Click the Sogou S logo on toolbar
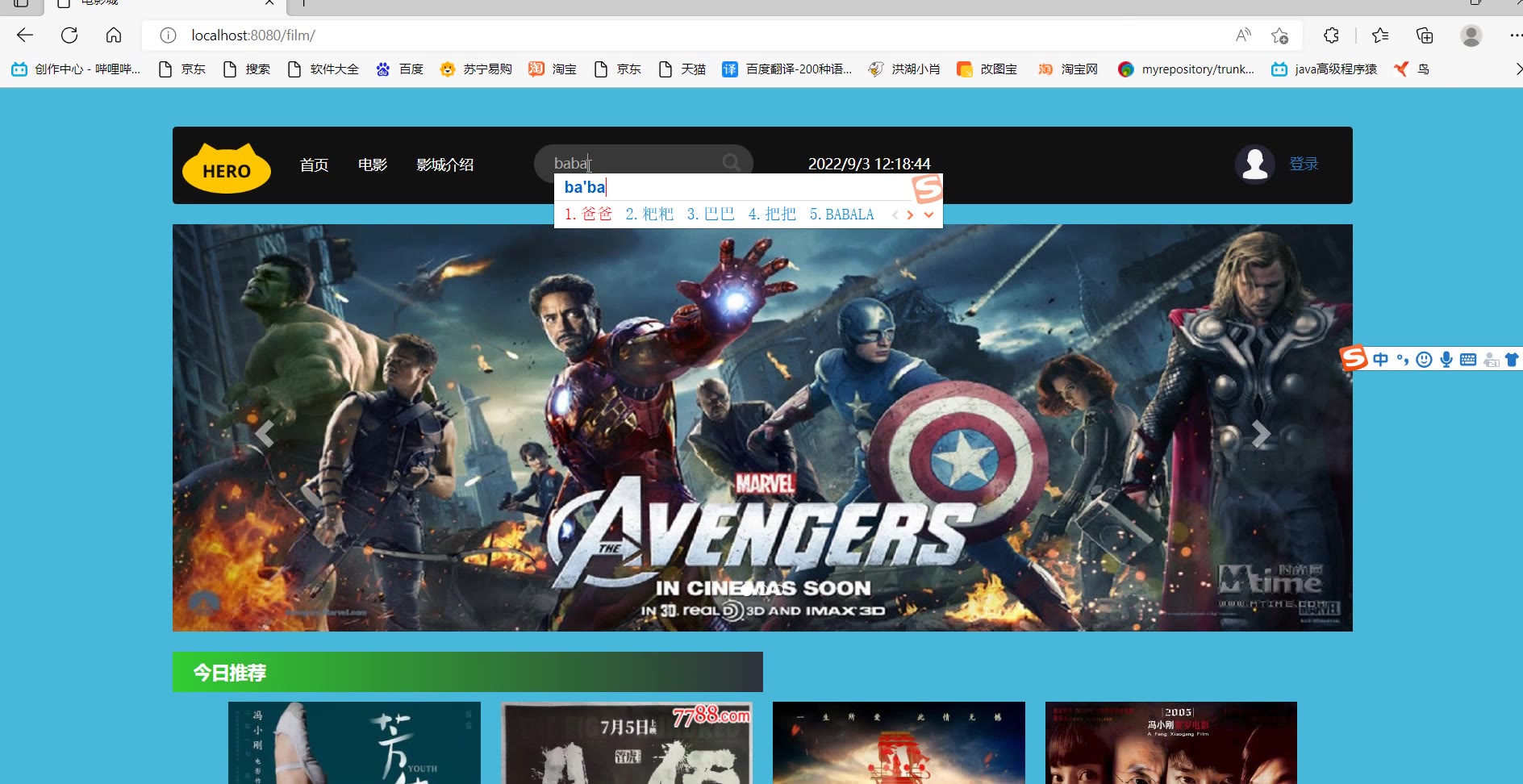The height and width of the screenshot is (784, 1523). pyautogui.click(x=1354, y=357)
